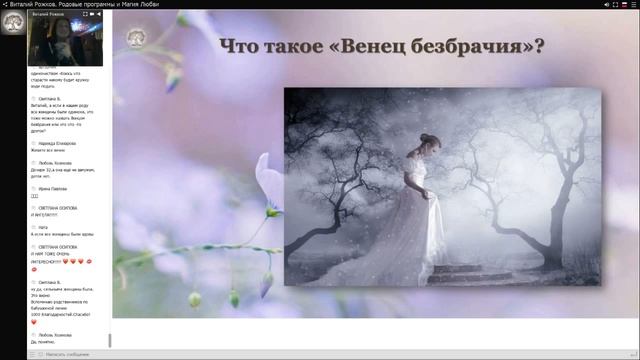
Task: Click the avatar icon next to Ната
Action: [x=34, y=227]
